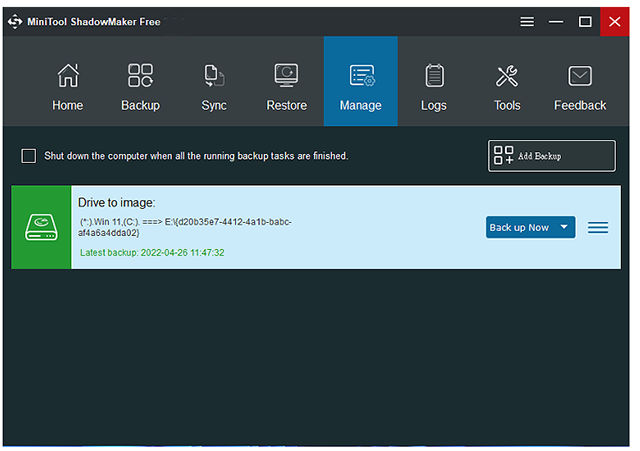Select the Restore icon in navigation
Viewport: 640px width, 451px height.
click(x=286, y=76)
